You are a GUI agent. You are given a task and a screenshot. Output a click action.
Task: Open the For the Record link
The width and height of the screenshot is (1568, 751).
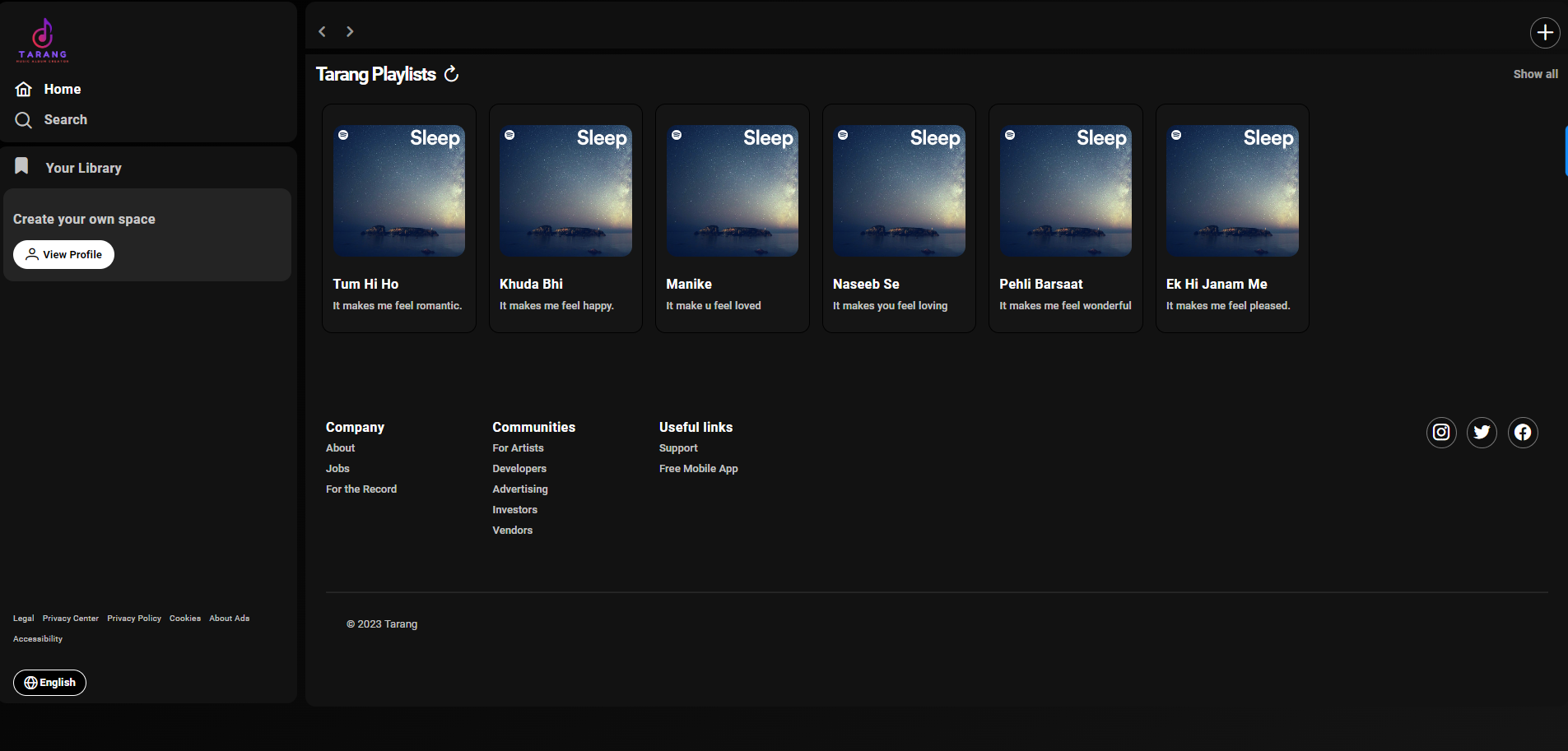361,489
